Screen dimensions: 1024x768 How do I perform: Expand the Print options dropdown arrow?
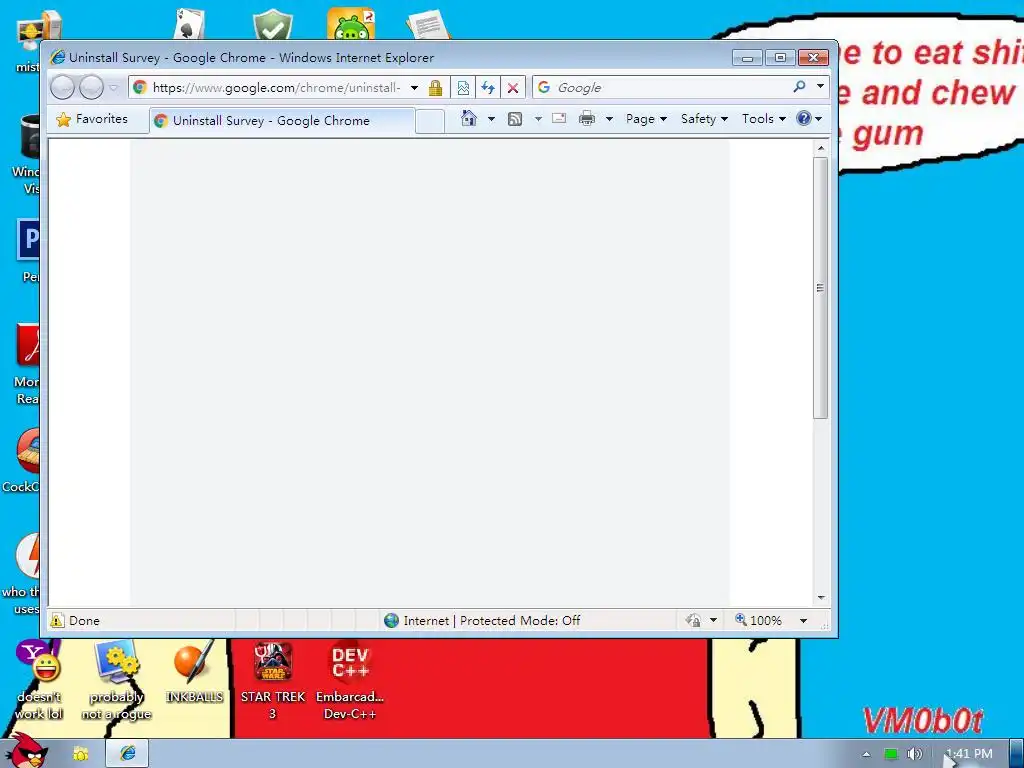[609, 119]
